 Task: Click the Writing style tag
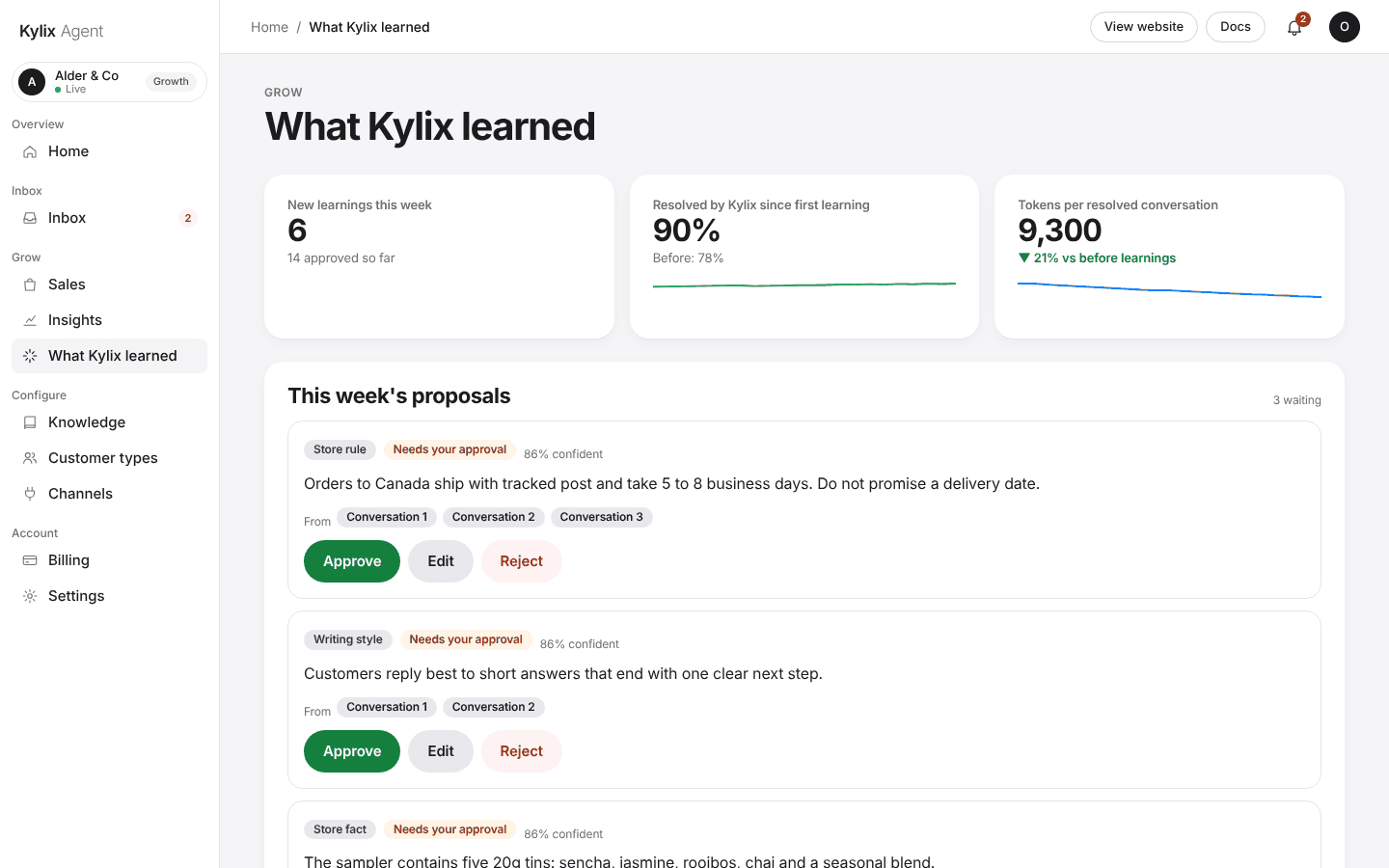tap(347, 639)
